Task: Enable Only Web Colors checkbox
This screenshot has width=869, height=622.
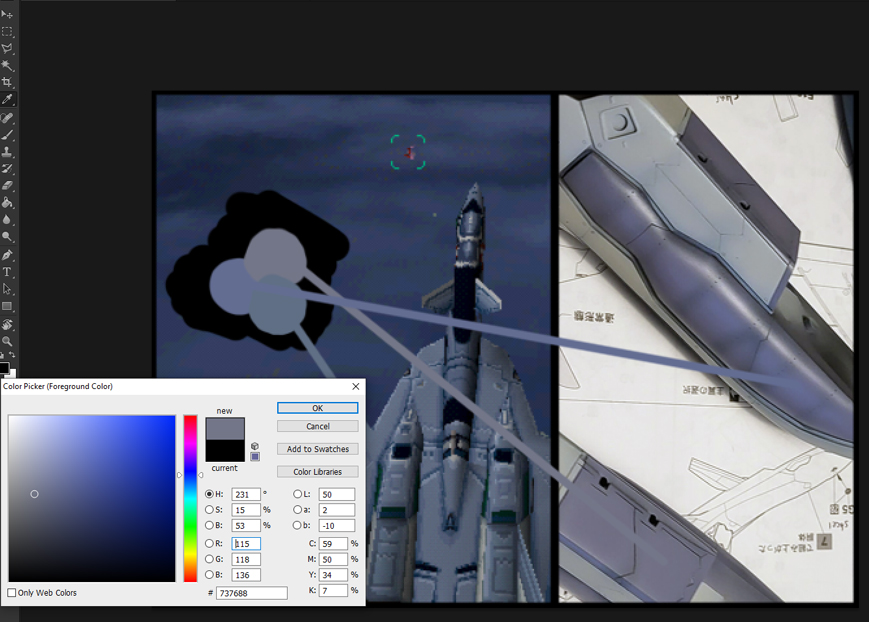Action: 12,593
